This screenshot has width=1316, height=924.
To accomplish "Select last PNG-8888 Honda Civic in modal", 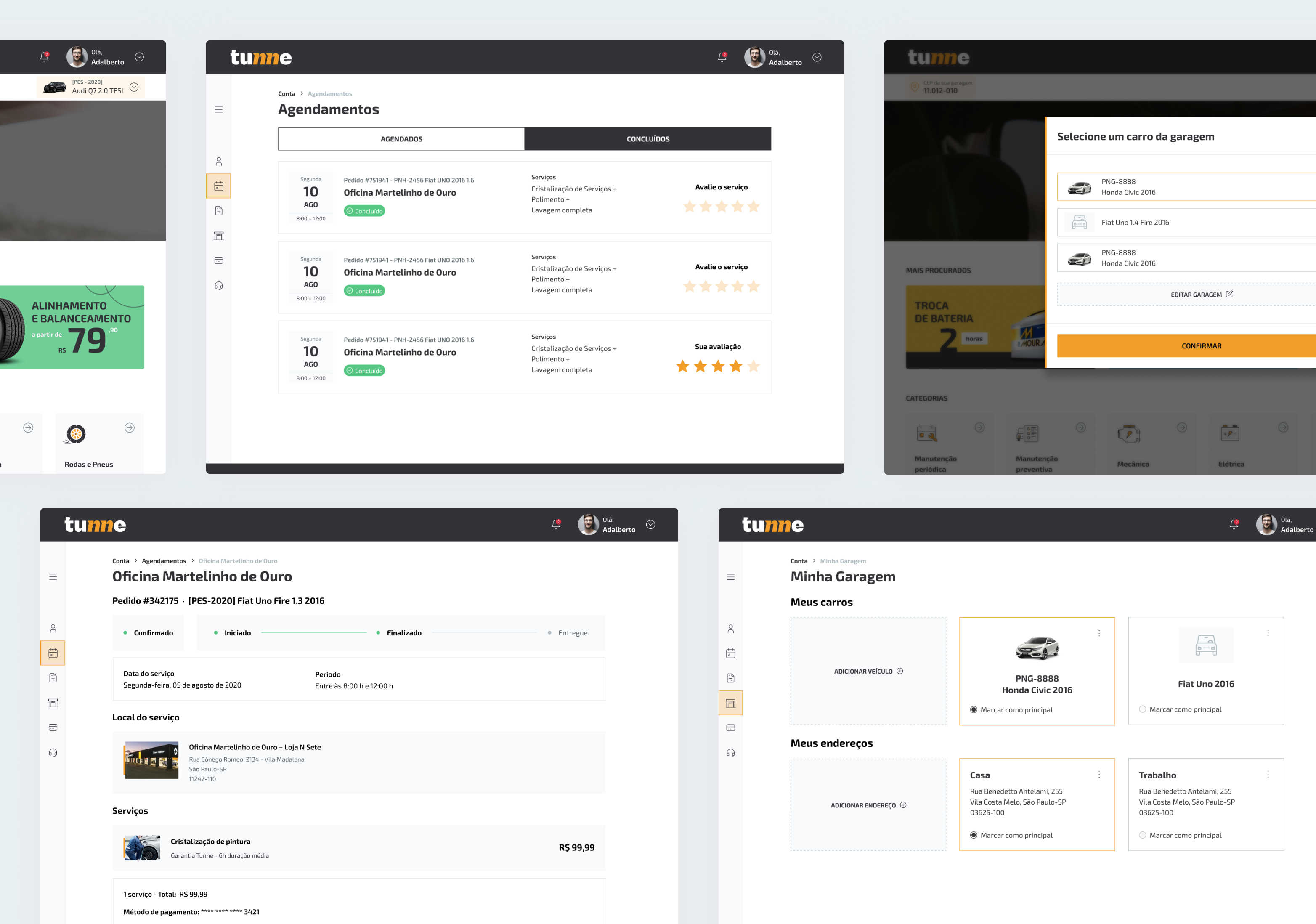I will (1186, 258).
